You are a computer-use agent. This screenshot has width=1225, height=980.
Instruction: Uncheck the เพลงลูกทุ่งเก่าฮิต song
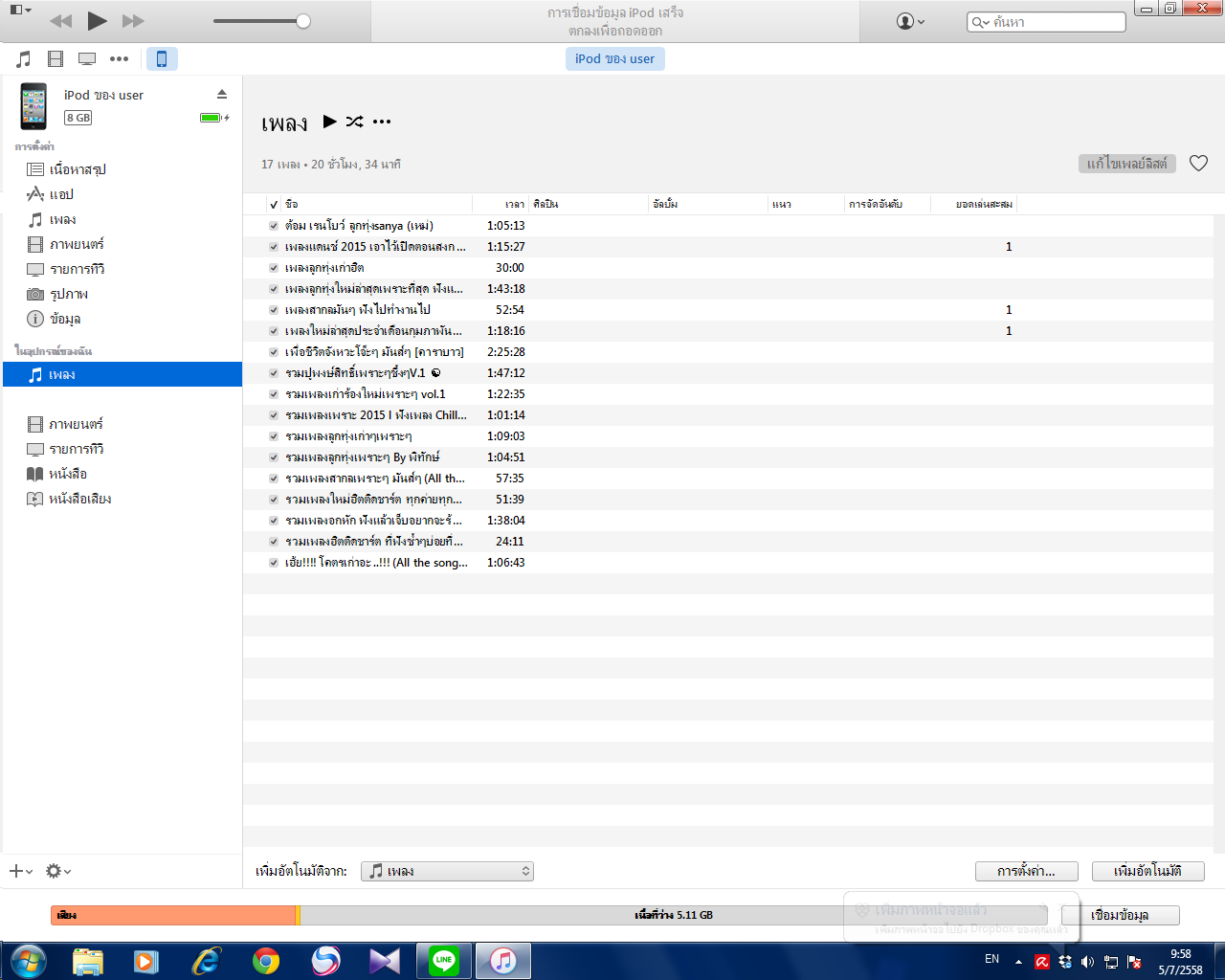(274, 268)
